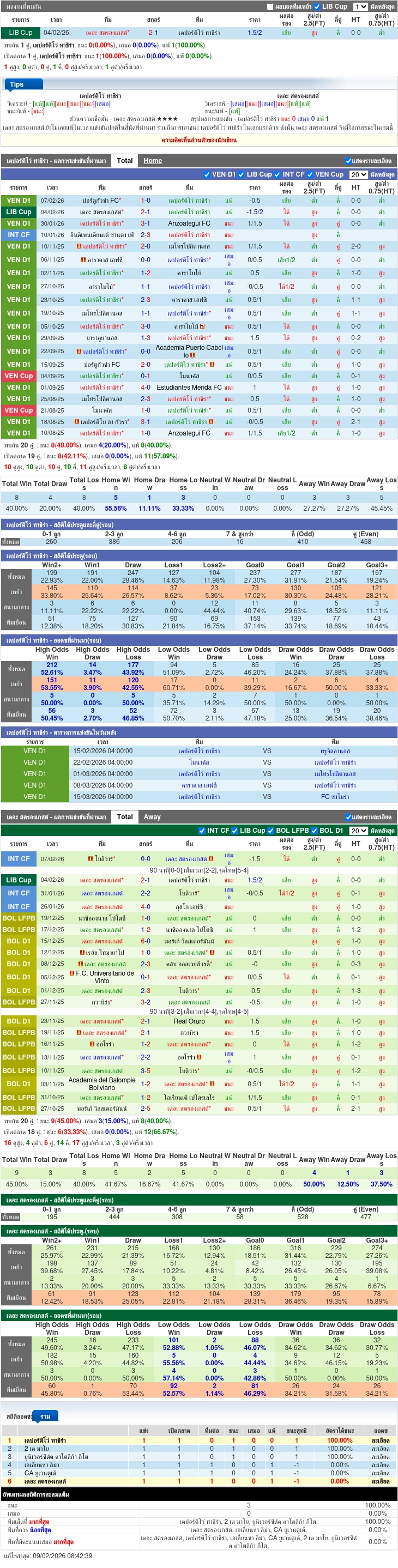Click the 15/02/2026 upcoming fixture row
This screenshot has height=1568, width=398.
click(199, 751)
